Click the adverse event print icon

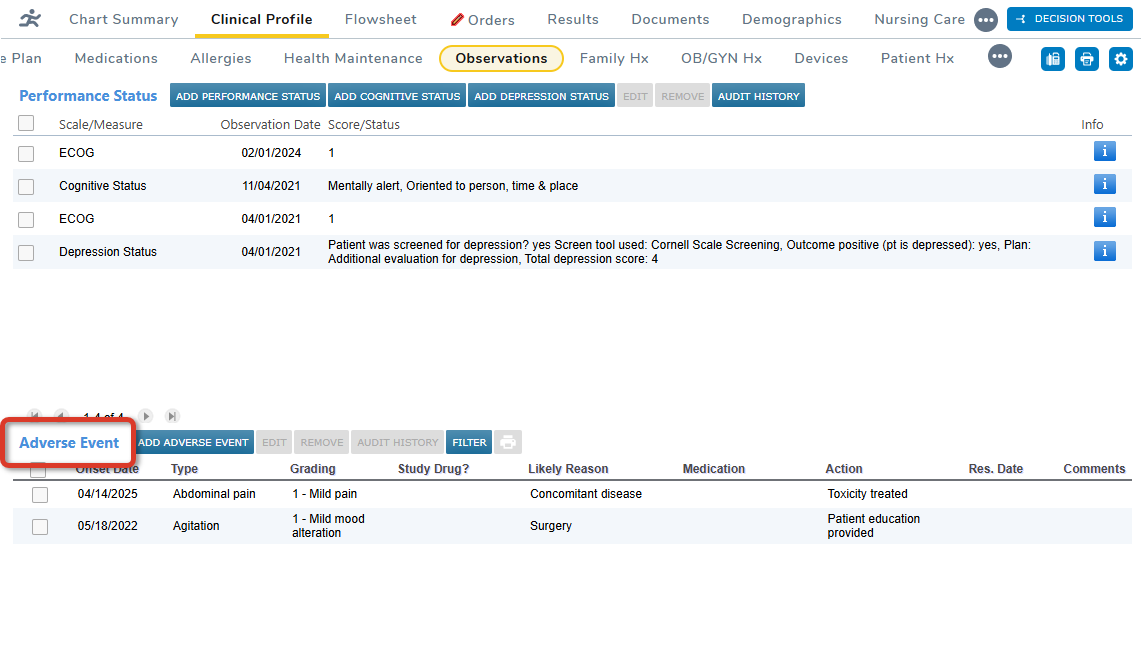508,442
